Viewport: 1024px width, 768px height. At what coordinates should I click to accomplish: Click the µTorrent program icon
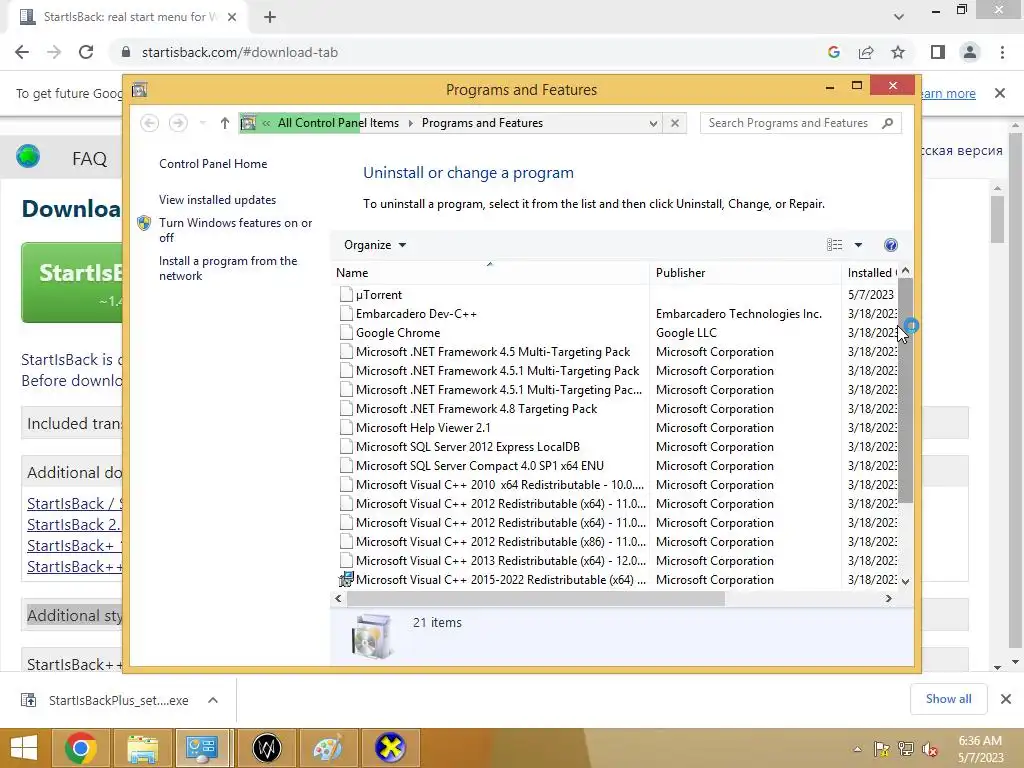point(346,295)
